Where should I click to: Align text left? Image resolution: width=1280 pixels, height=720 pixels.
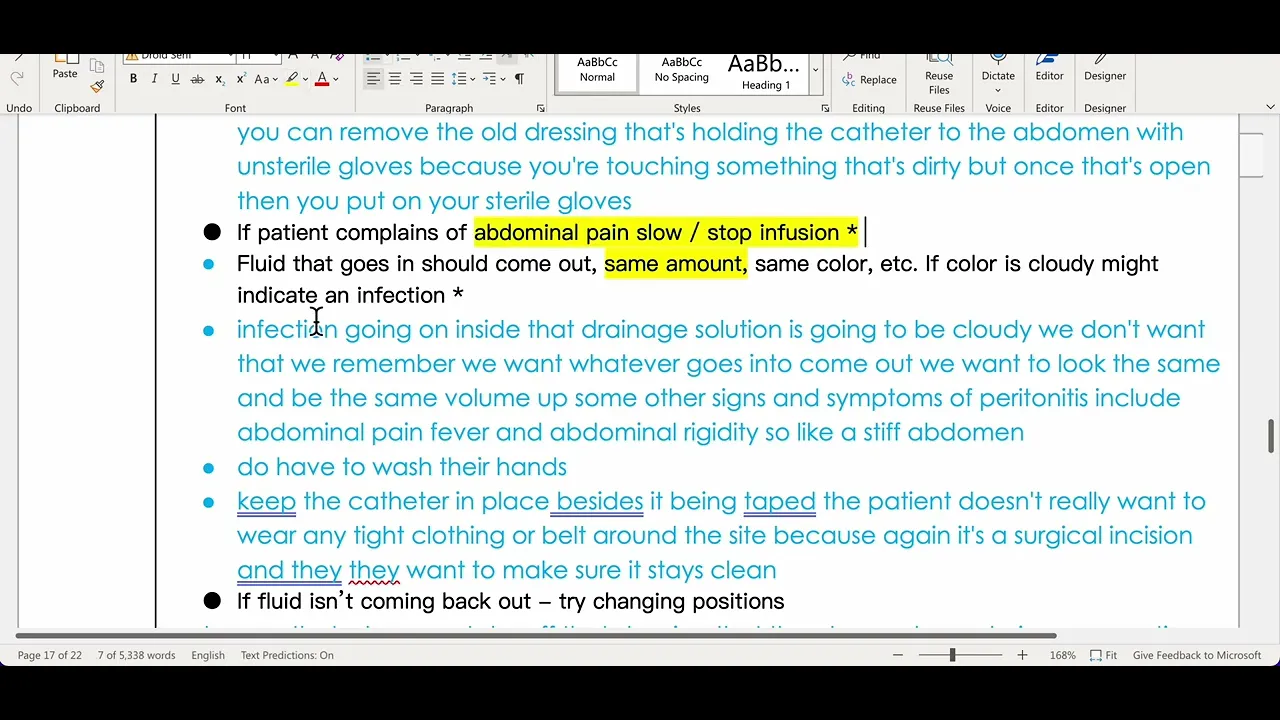coord(373,79)
